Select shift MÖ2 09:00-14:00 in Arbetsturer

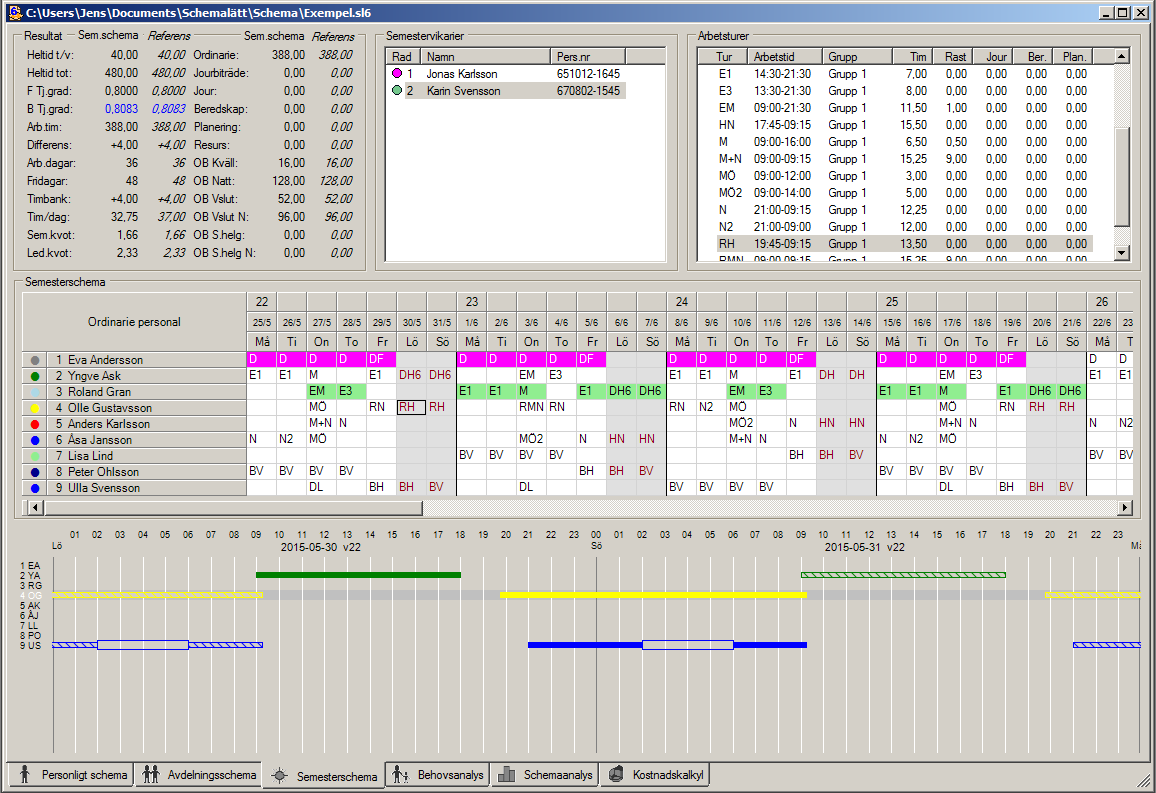tap(905, 192)
